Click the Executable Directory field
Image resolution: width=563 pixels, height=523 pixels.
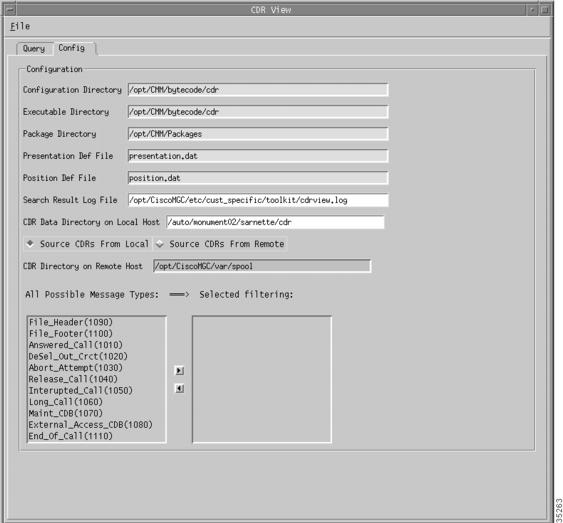[258, 112]
